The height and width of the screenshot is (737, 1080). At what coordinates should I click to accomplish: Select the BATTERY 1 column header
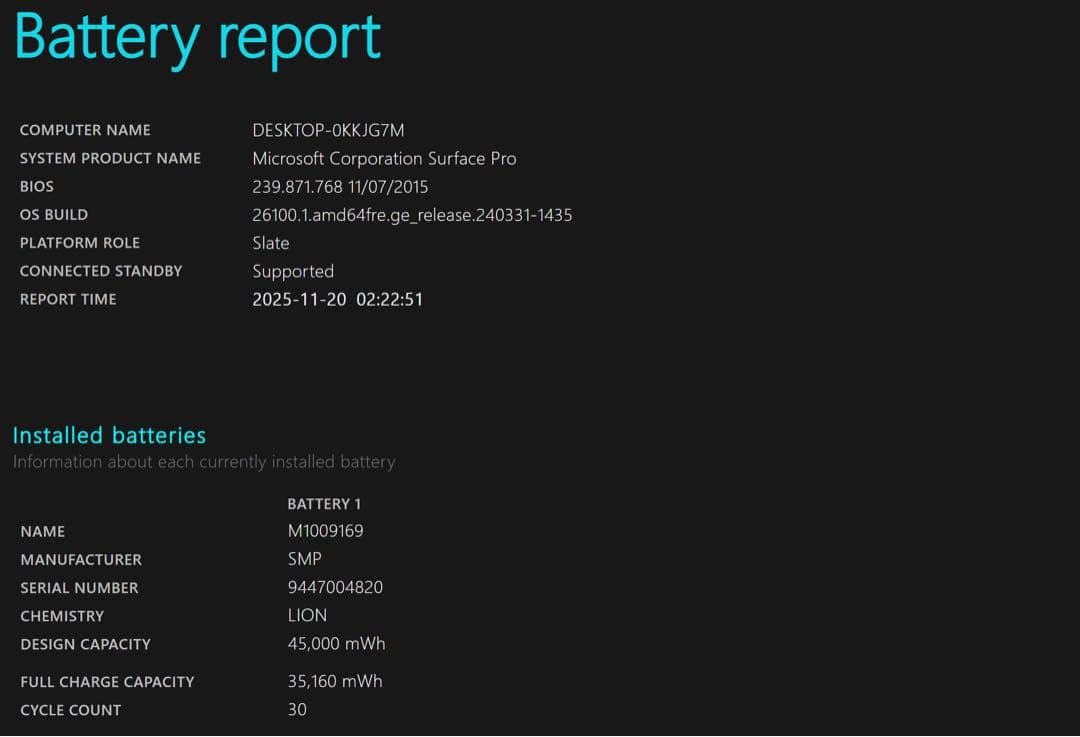coord(324,503)
